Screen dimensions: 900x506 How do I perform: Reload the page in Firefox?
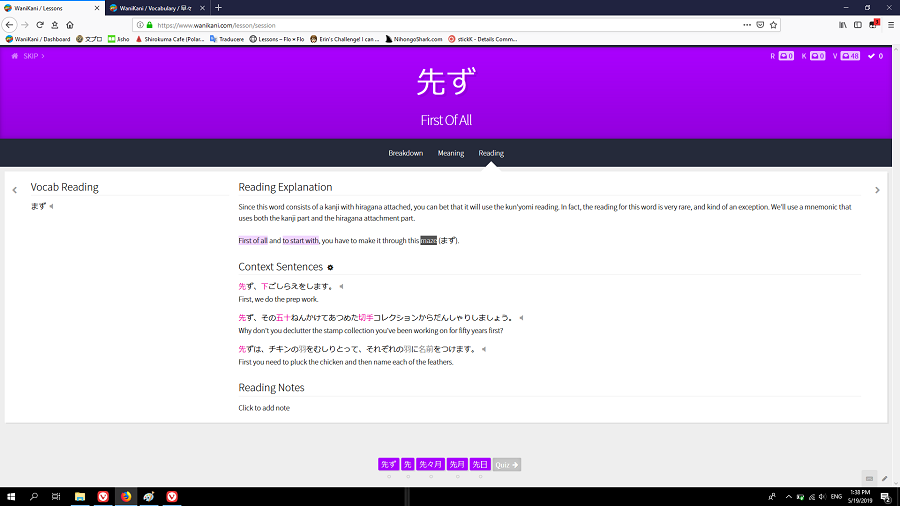click(x=40, y=24)
